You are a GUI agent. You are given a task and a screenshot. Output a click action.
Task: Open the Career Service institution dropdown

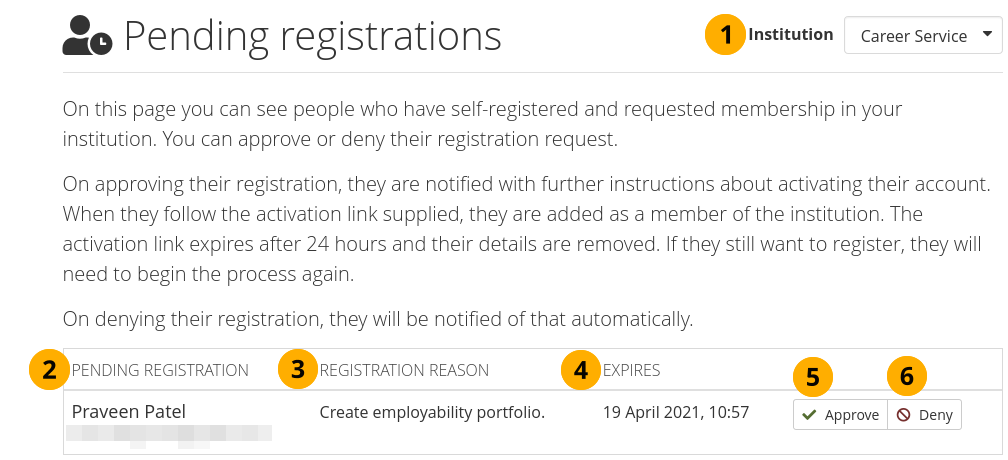coord(923,36)
